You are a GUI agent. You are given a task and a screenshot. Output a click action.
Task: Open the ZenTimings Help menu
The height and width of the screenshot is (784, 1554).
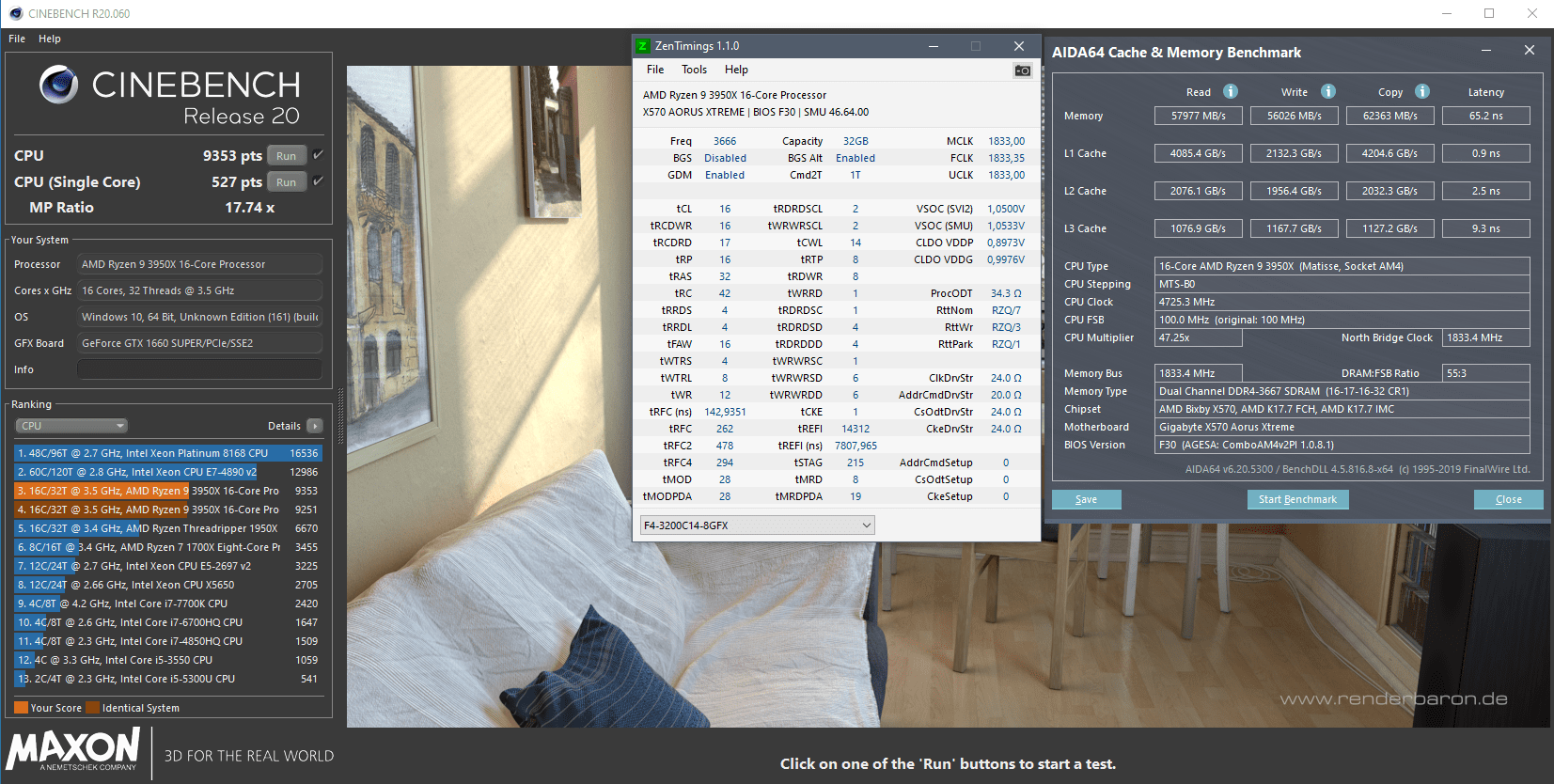click(x=737, y=70)
